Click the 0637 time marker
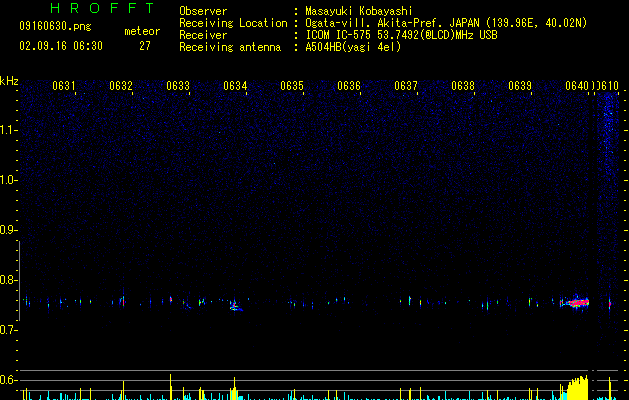The width and height of the screenshot is (629, 400). (406, 86)
